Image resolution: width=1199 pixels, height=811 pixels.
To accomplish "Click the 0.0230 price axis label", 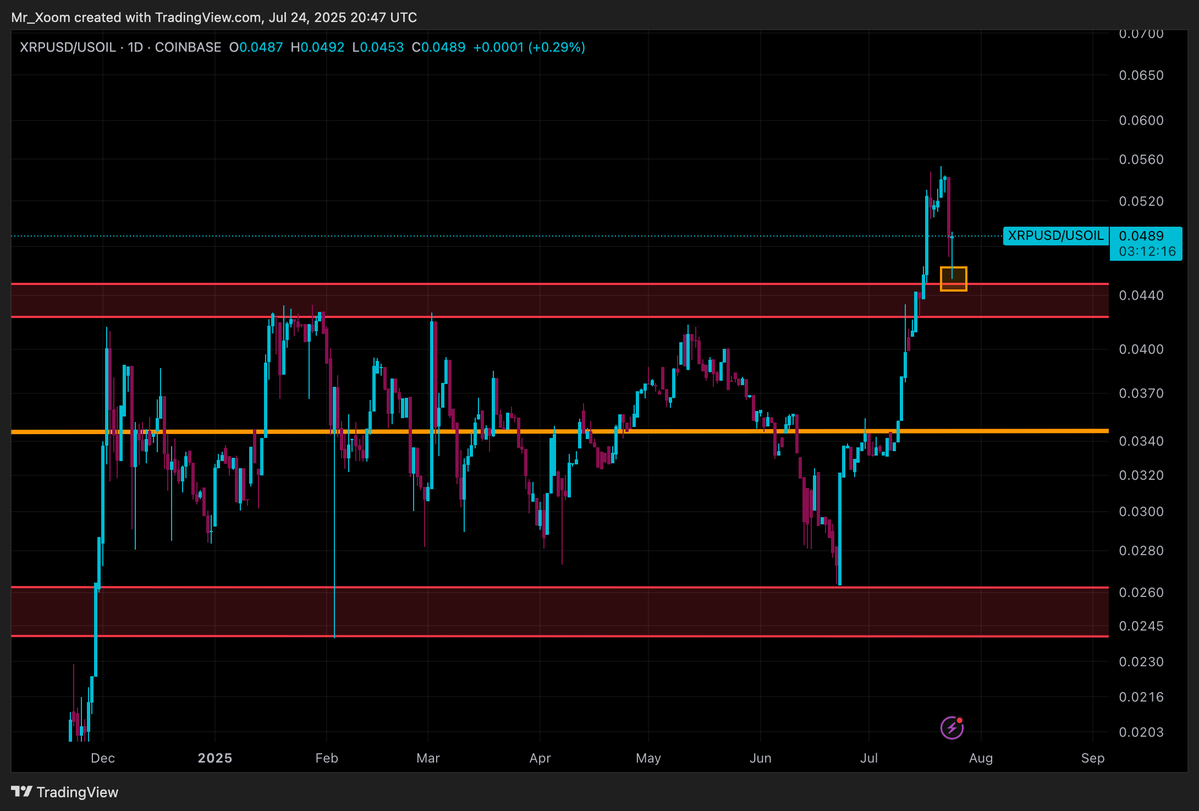I will (1141, 662).
